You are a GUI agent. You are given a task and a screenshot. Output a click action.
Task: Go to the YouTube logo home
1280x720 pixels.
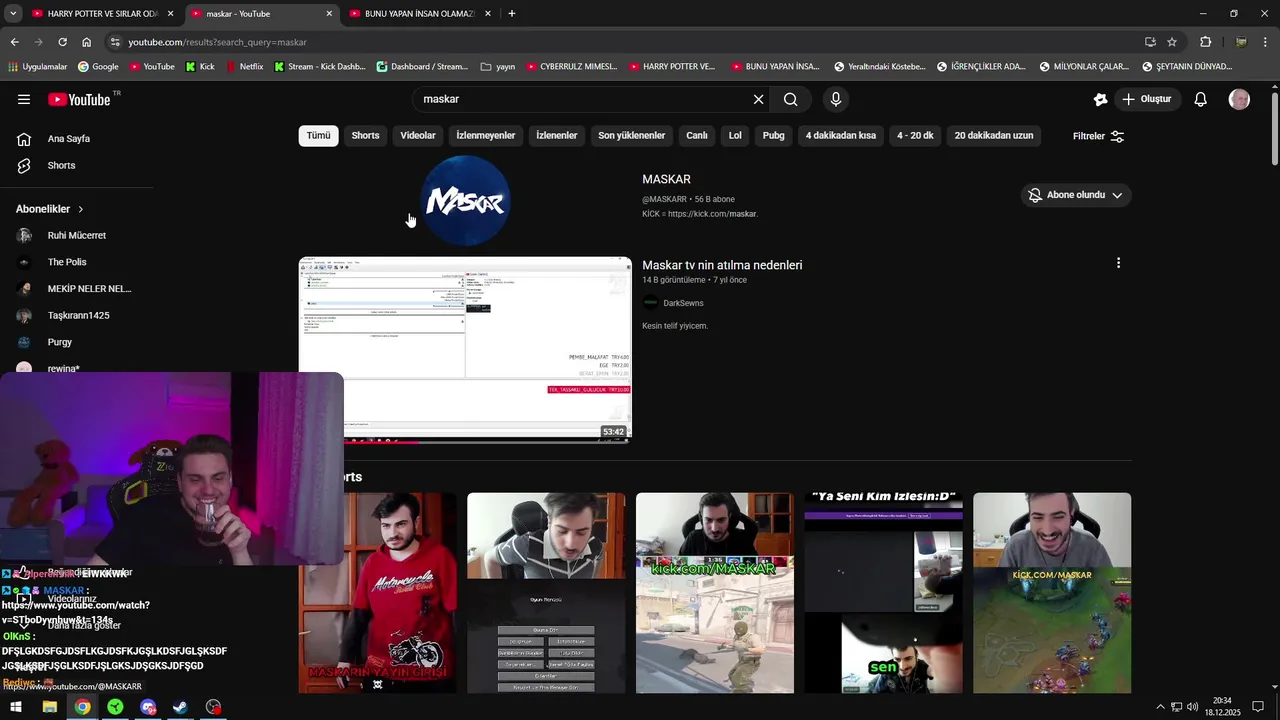79,99
